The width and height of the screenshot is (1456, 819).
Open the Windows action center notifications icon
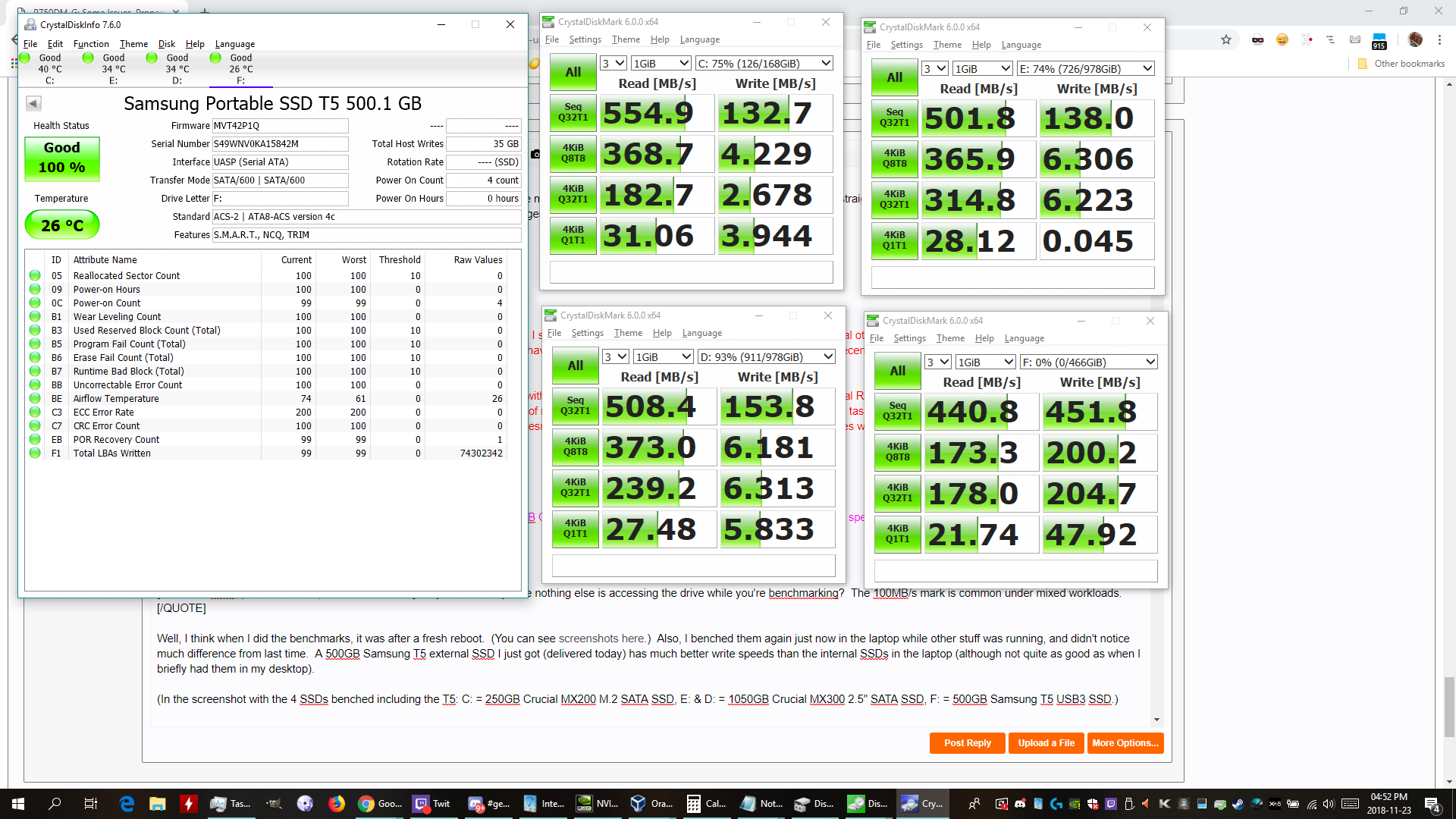(x=1432, y=804)
